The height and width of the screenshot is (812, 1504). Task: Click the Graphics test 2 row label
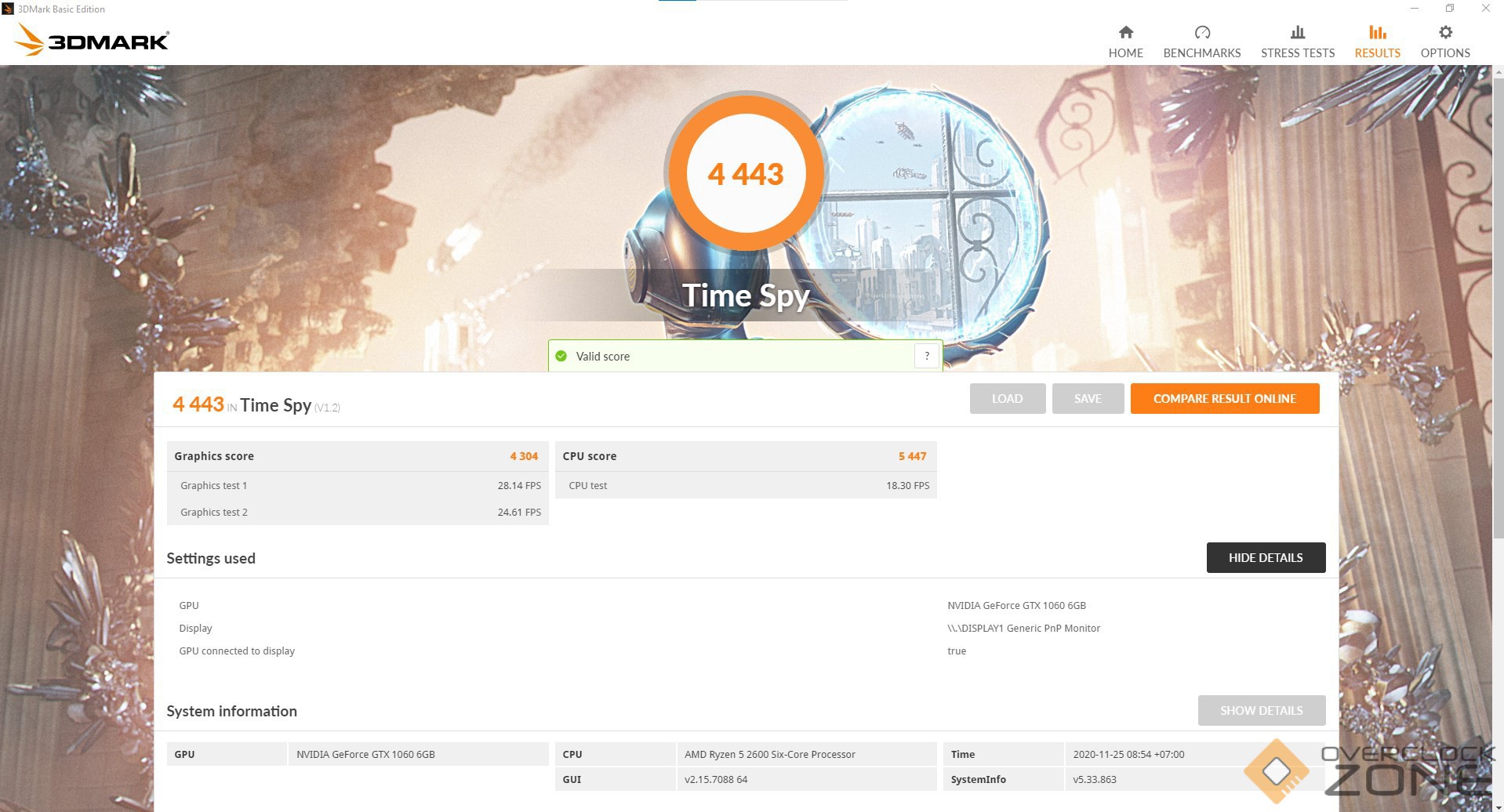click(x=213, y=513)
